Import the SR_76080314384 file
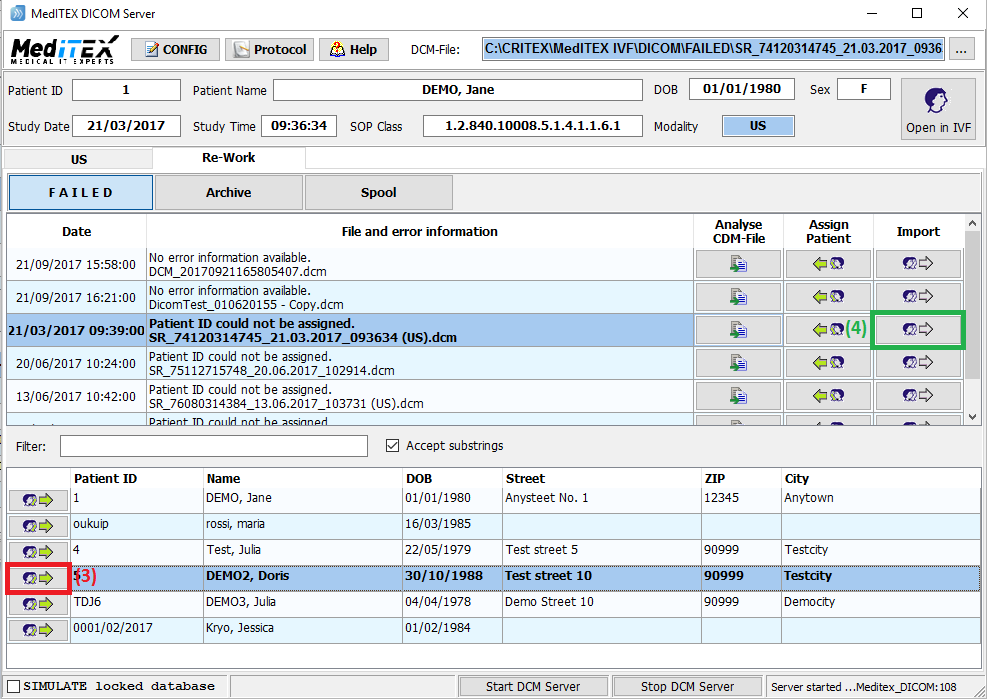 point(918,395)
